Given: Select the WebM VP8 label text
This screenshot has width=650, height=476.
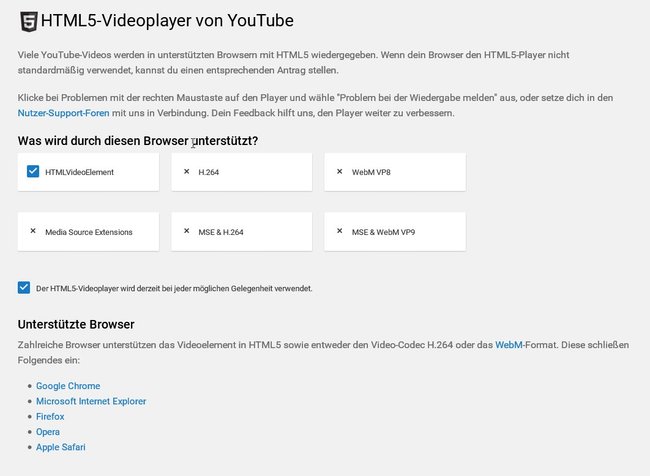Looking at the screenshot, I should pos(371,172).
